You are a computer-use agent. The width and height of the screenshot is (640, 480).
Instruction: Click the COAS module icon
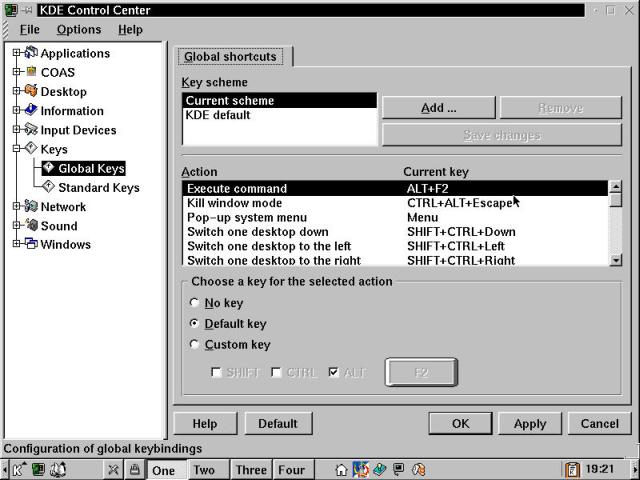tap(31, 73)
